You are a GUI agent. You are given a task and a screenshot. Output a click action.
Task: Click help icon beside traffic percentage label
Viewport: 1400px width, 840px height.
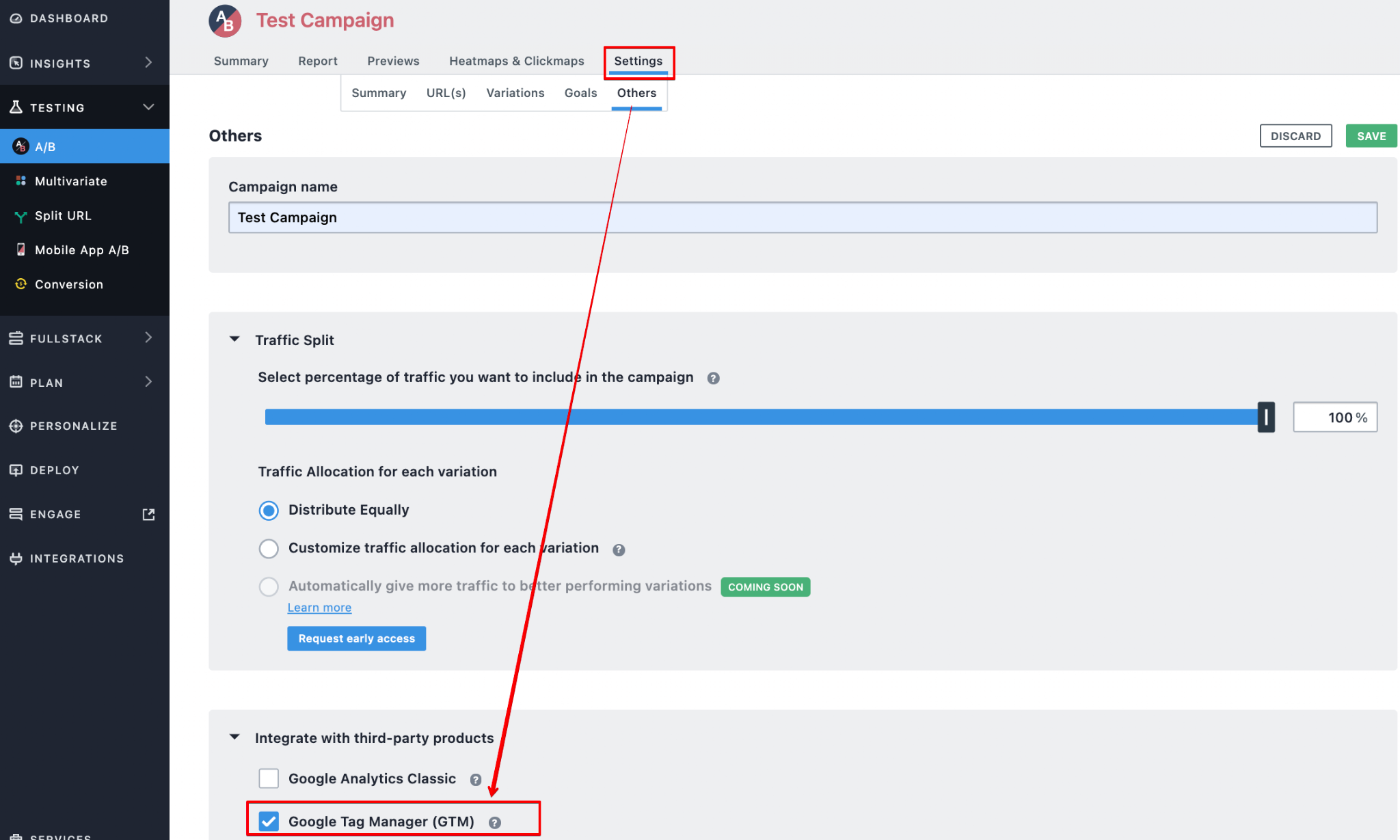point(713,378)
